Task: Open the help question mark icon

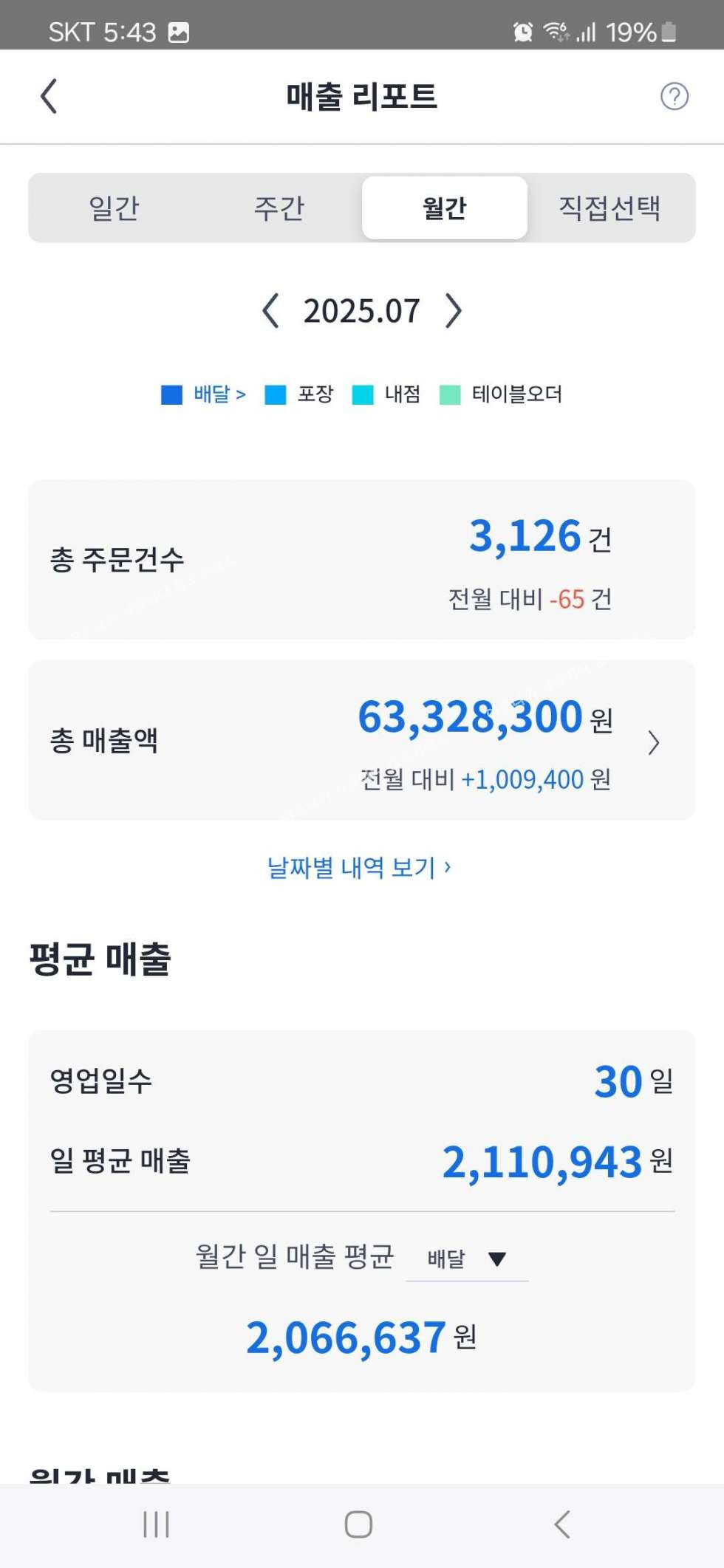Action: [x=674, y=97]
